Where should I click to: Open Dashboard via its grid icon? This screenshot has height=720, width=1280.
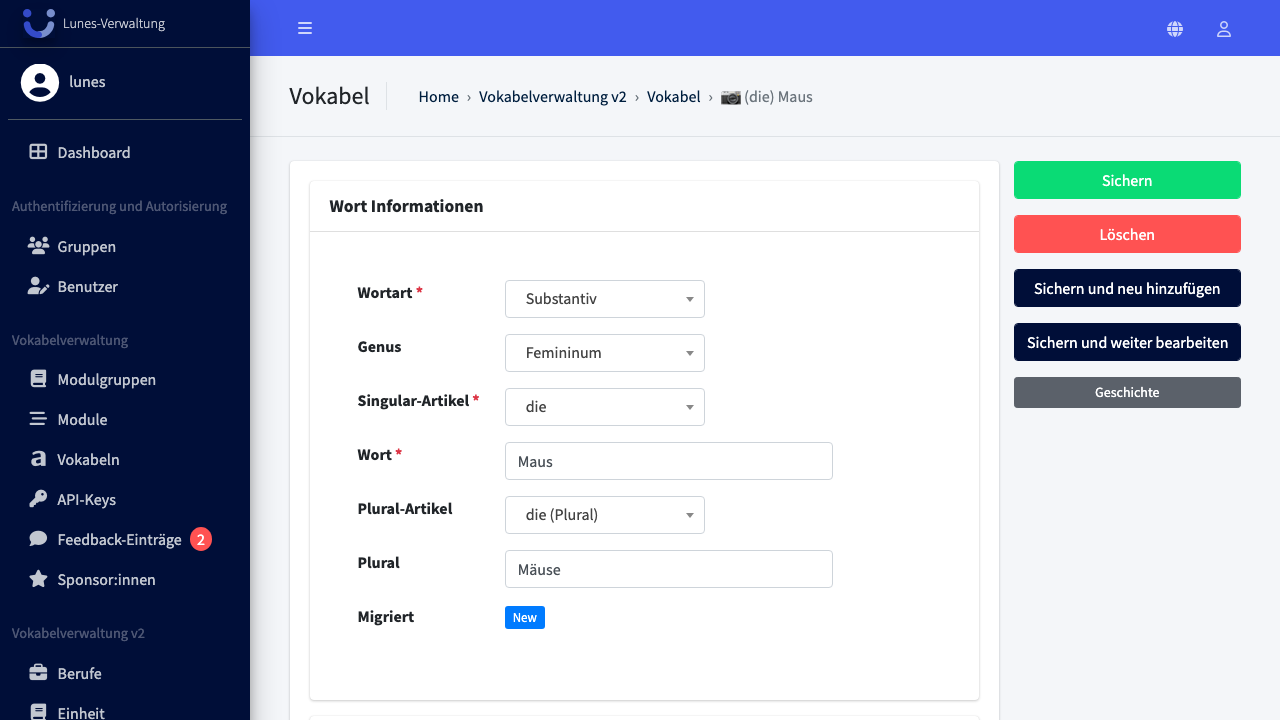click(x=38, y=152)
